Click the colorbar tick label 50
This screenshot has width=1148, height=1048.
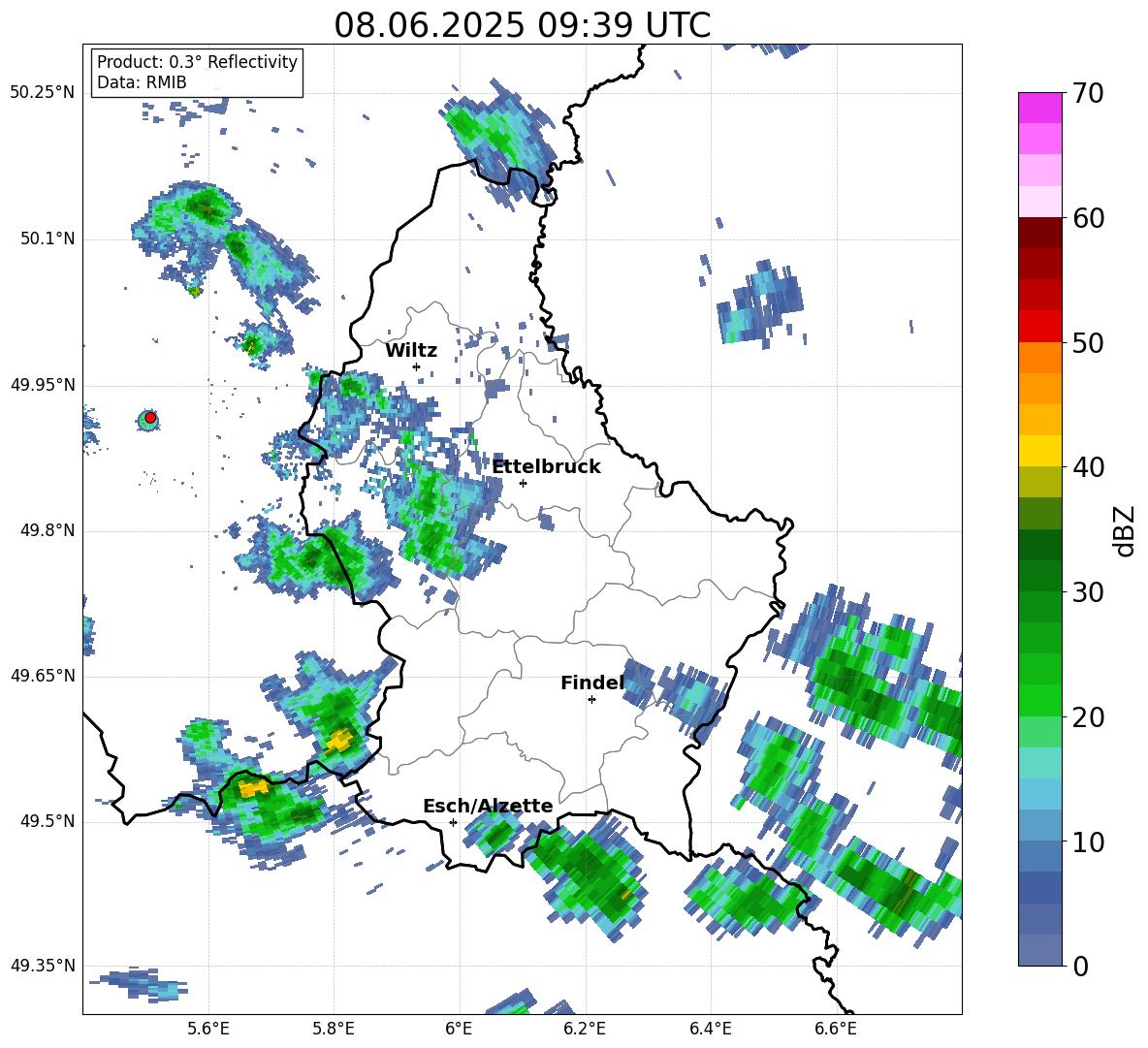pyautogui.click(x=1087, y=342)
